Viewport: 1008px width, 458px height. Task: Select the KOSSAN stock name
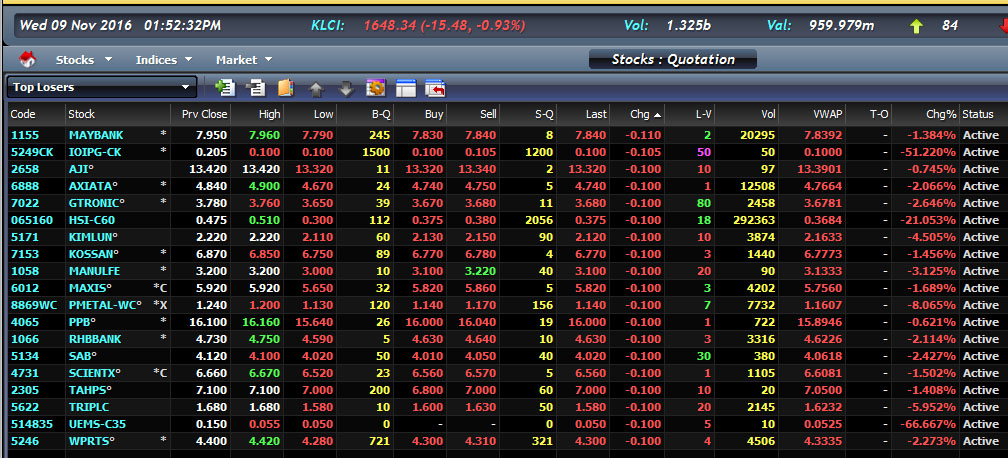(x=94, y=253)
